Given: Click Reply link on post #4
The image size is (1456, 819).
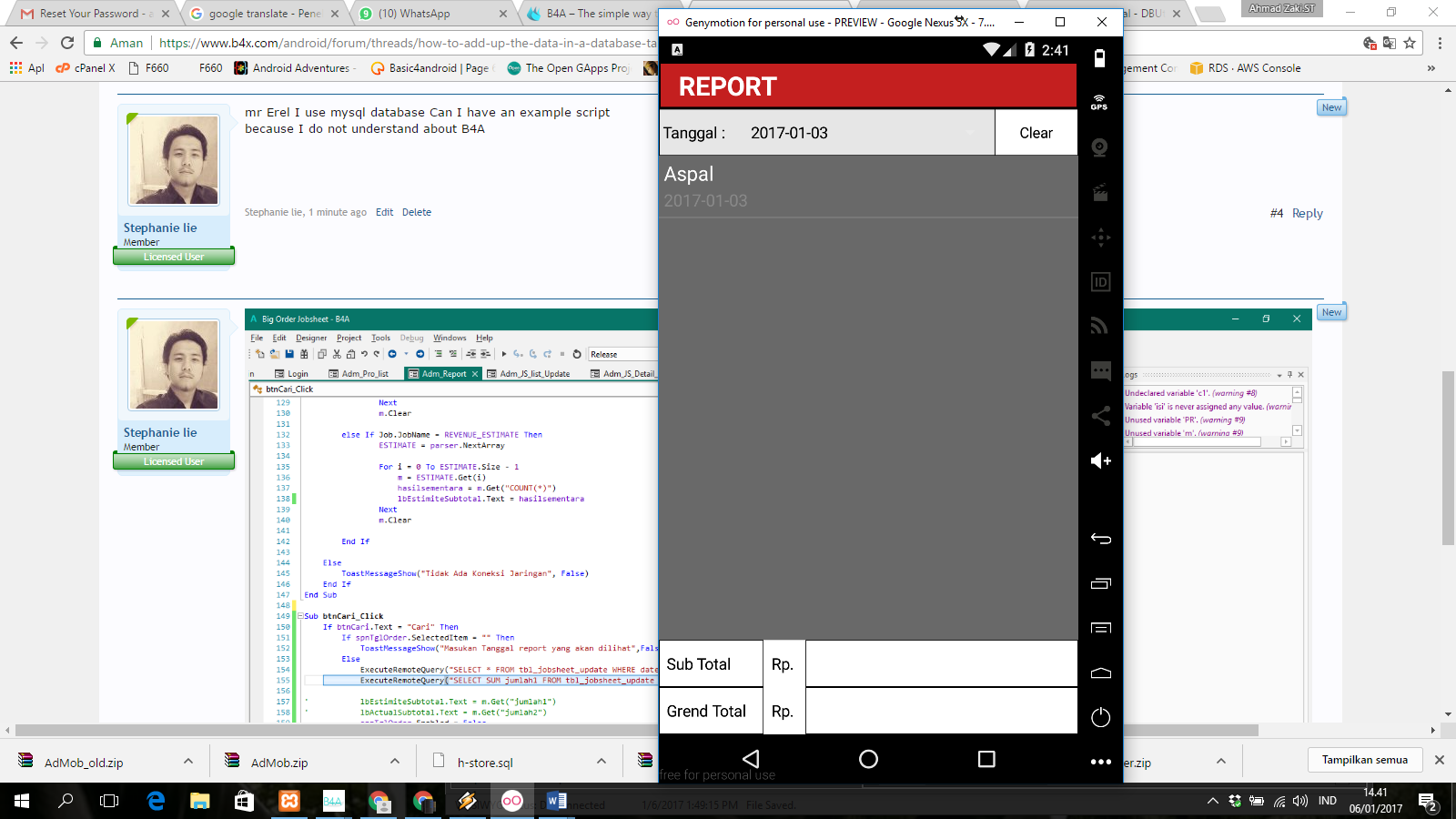Looking at the screenshot, I should 1307,213.
